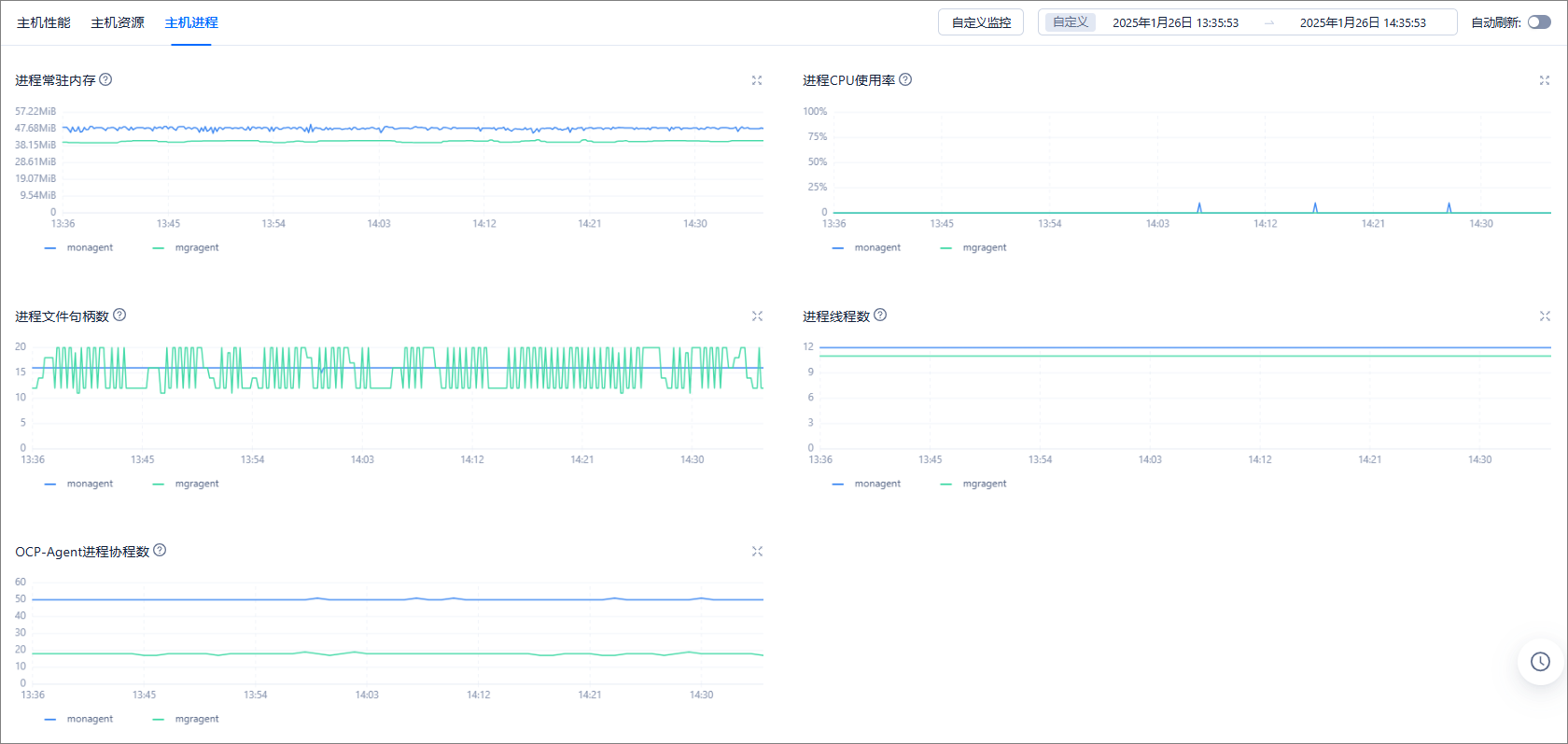1568x744 pixels.
Task: Hide monagent series in 进程常驻内存 legend
Action: coord(79,247)
